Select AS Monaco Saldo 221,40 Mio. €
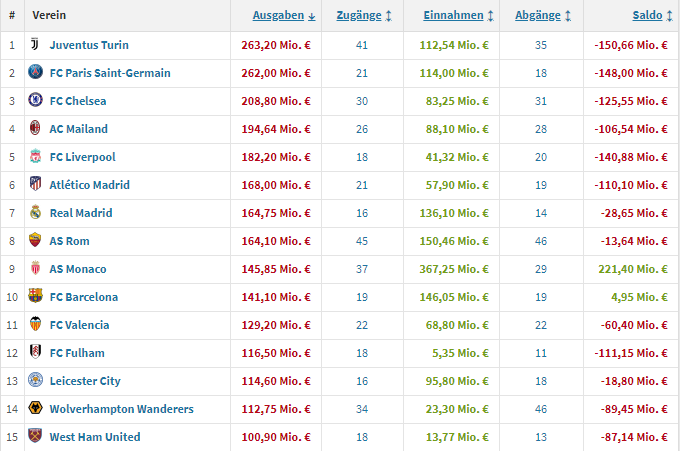 633,269
